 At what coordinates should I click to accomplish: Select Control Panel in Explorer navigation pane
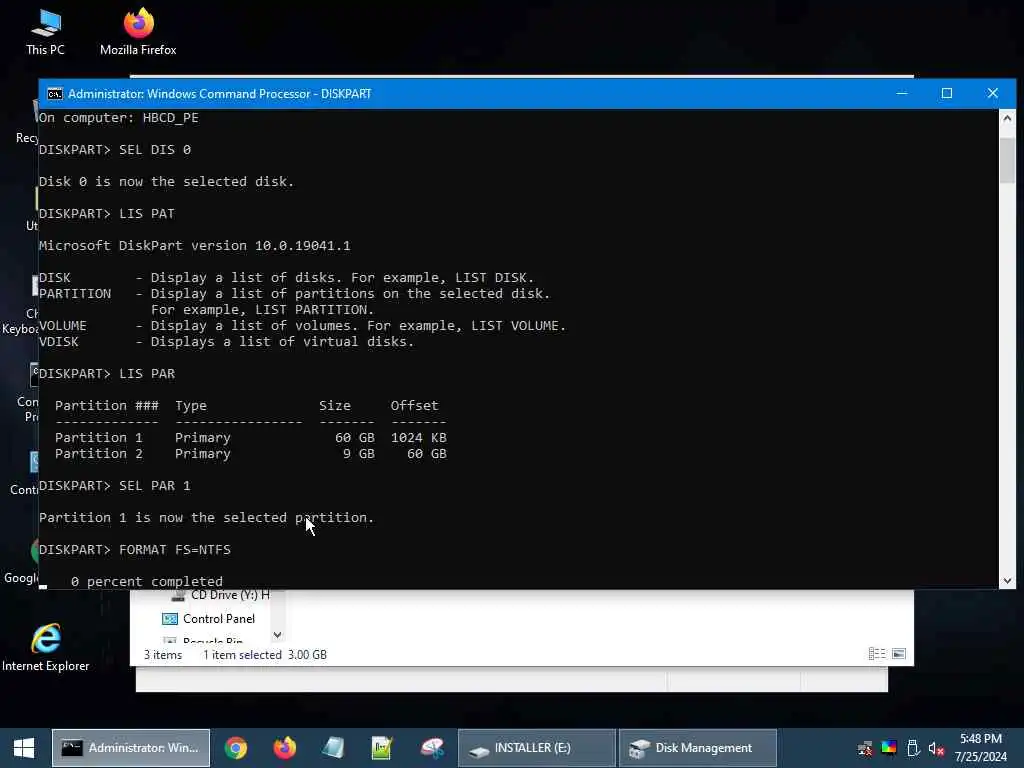tap(209, 618)
